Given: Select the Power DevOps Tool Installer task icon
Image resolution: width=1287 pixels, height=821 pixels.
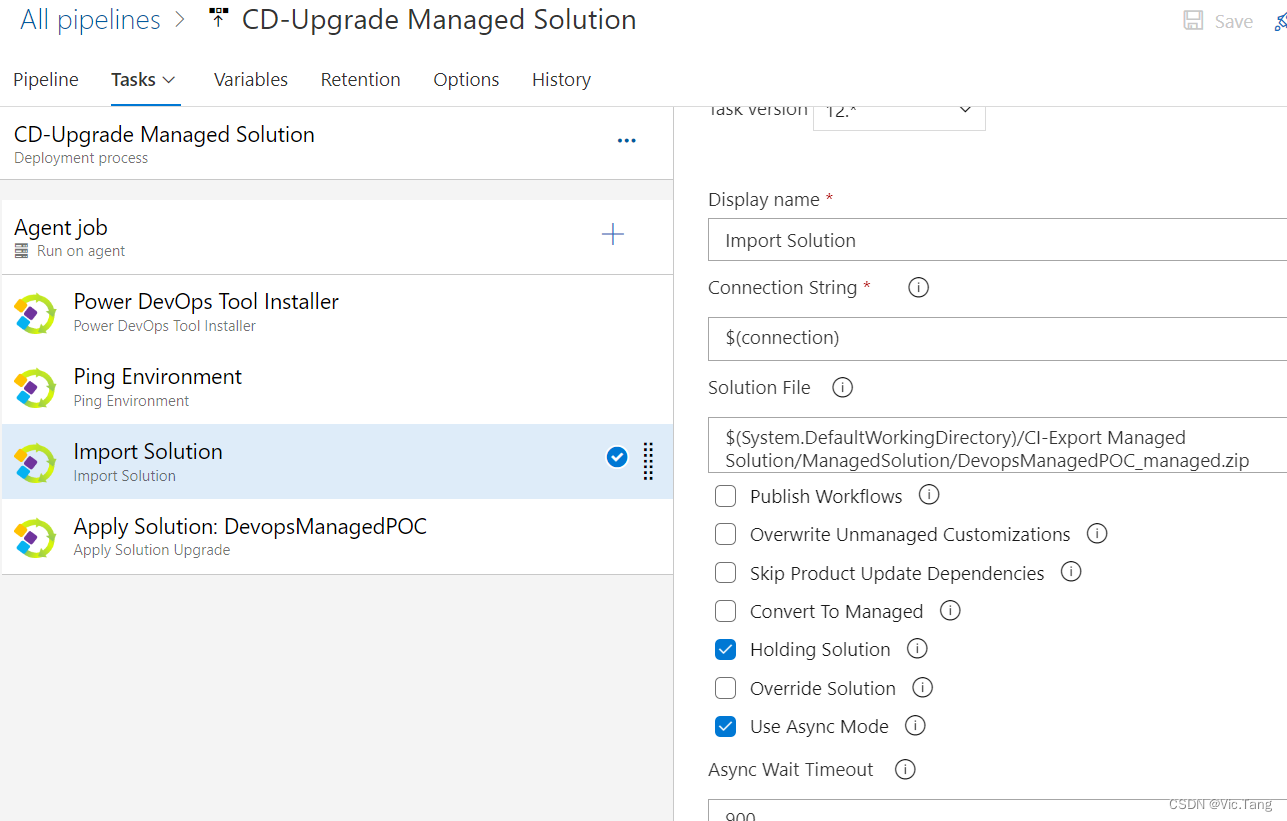Looking at the screenshot, I should 35,313.
